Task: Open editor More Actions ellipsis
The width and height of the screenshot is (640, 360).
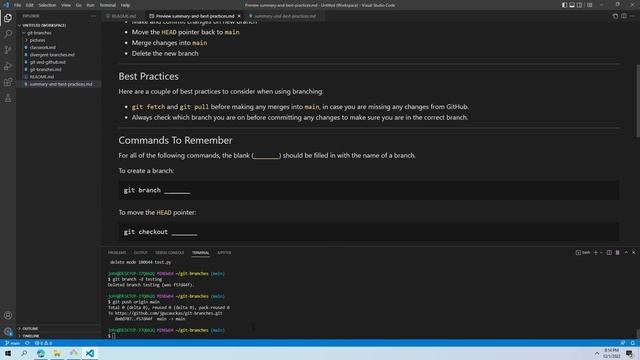Action: click(632, 16)
